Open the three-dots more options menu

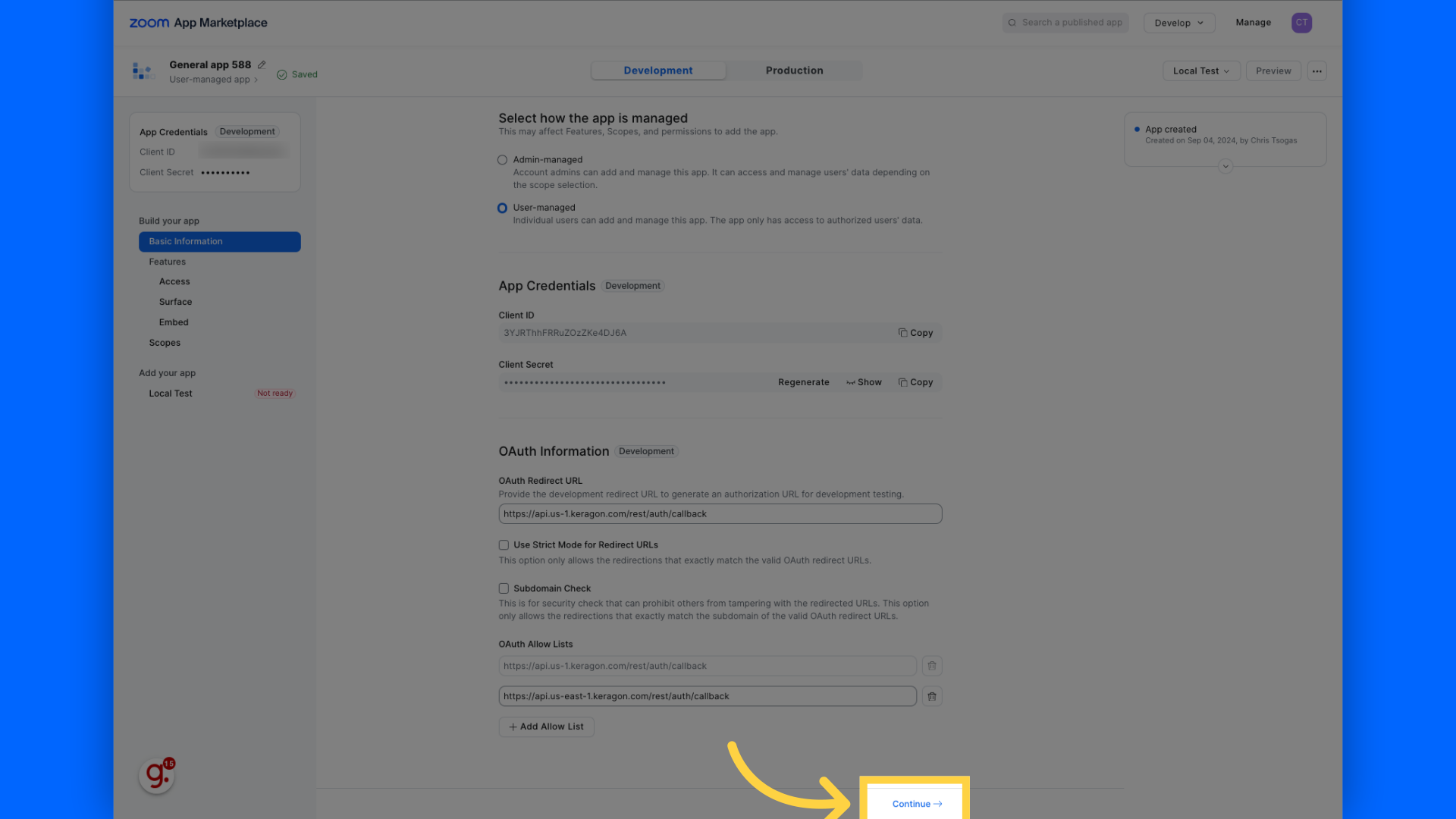click(1316, 71)
